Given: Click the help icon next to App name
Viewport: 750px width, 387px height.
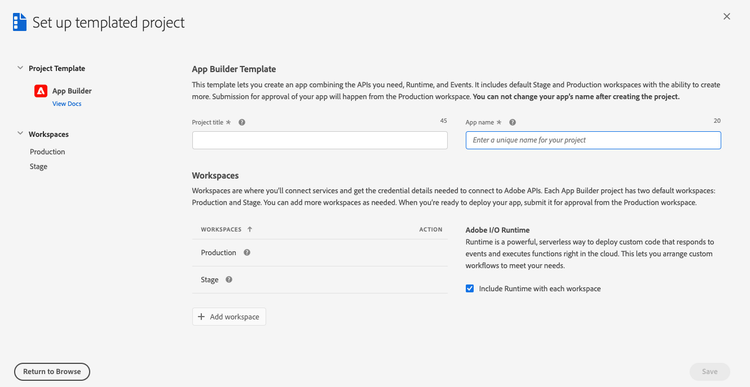Looking at the screenshot, I should tap(512, 122).
